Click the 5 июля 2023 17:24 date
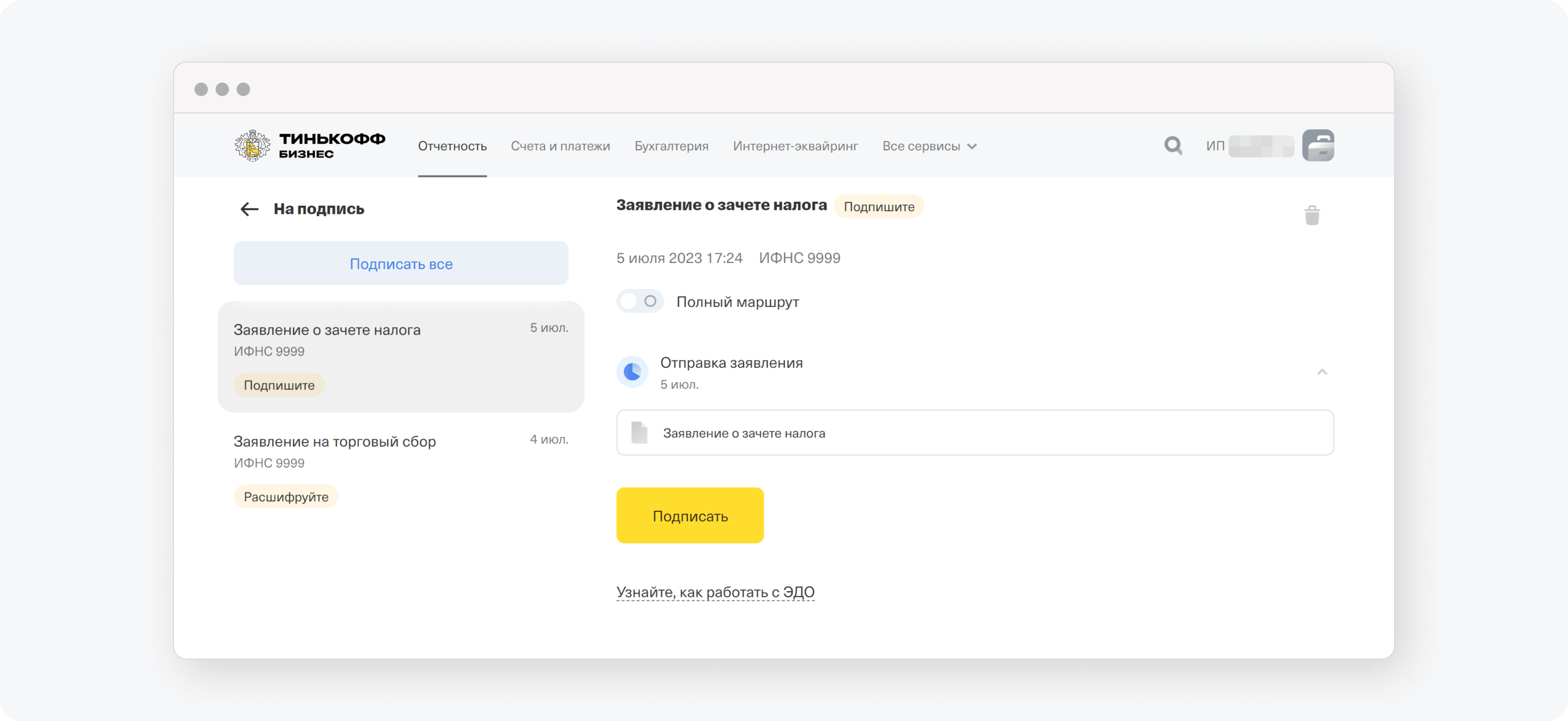 pyautogui.click(x=679, y=258)
